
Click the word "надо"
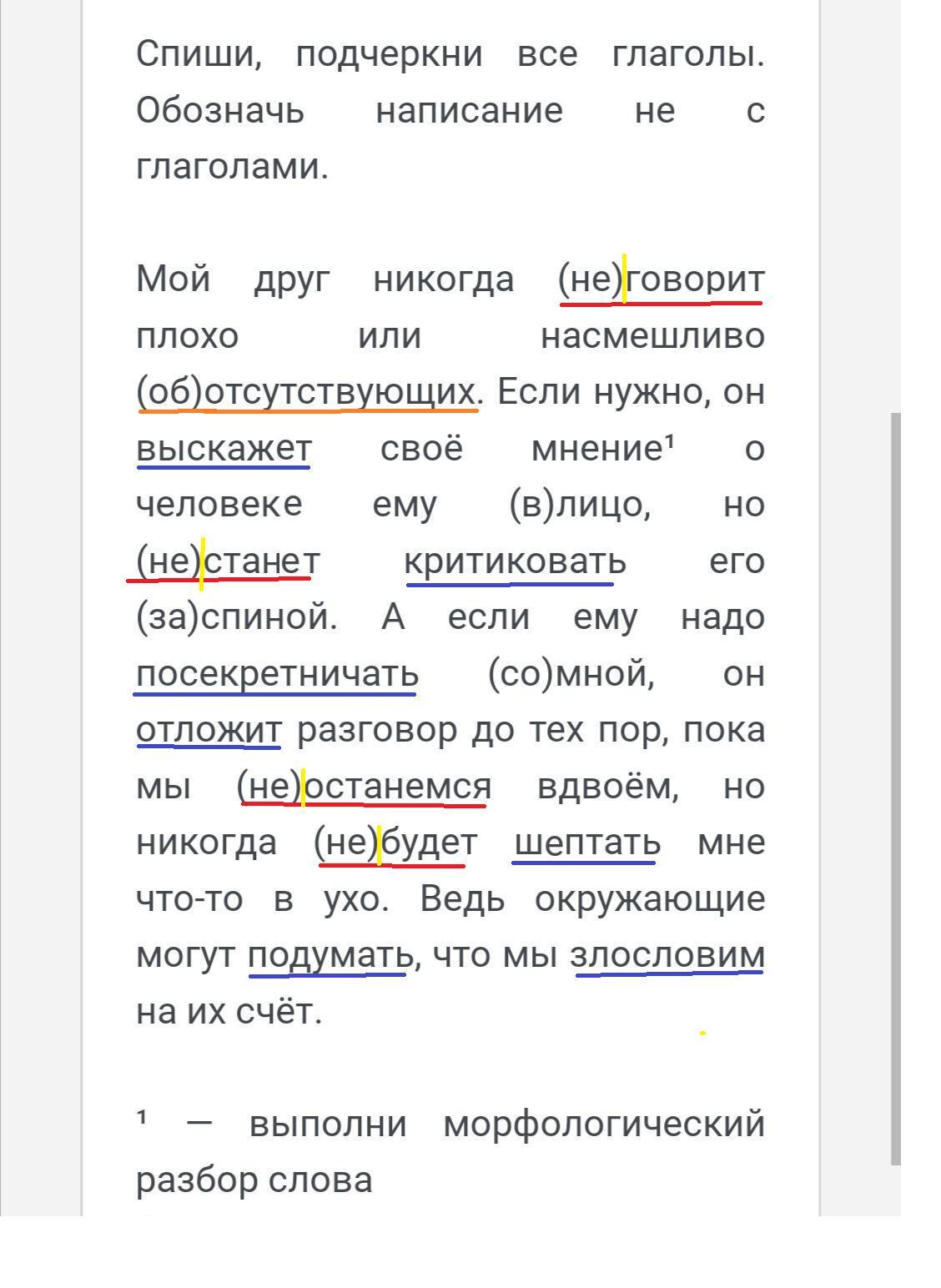(x=722, y=619)
